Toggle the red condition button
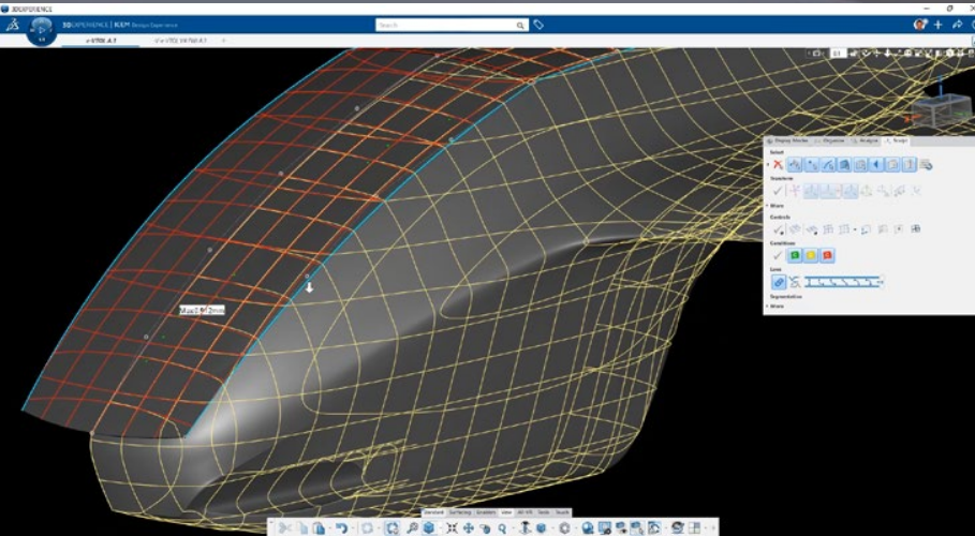 [x=827, y=255]
